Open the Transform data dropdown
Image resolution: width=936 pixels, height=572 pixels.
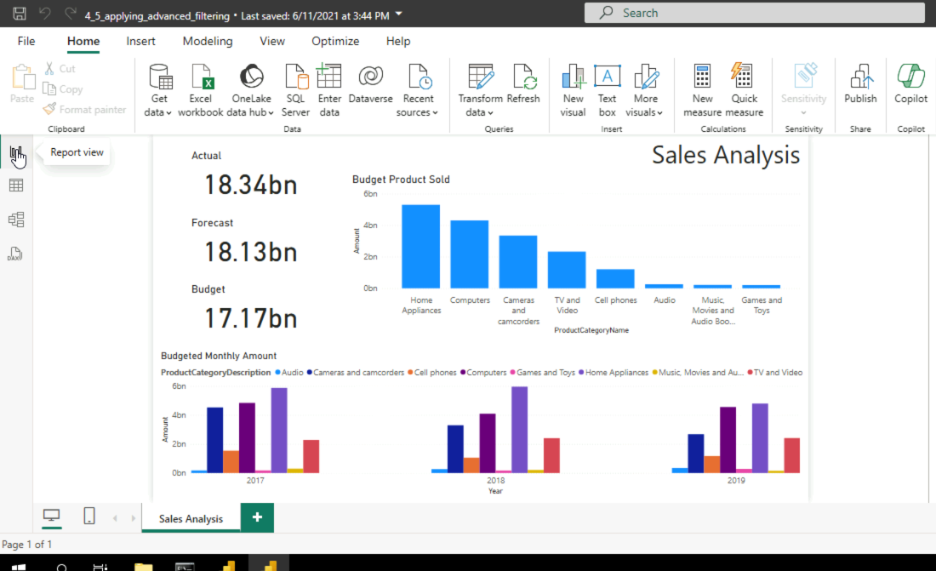coord(481,90)
